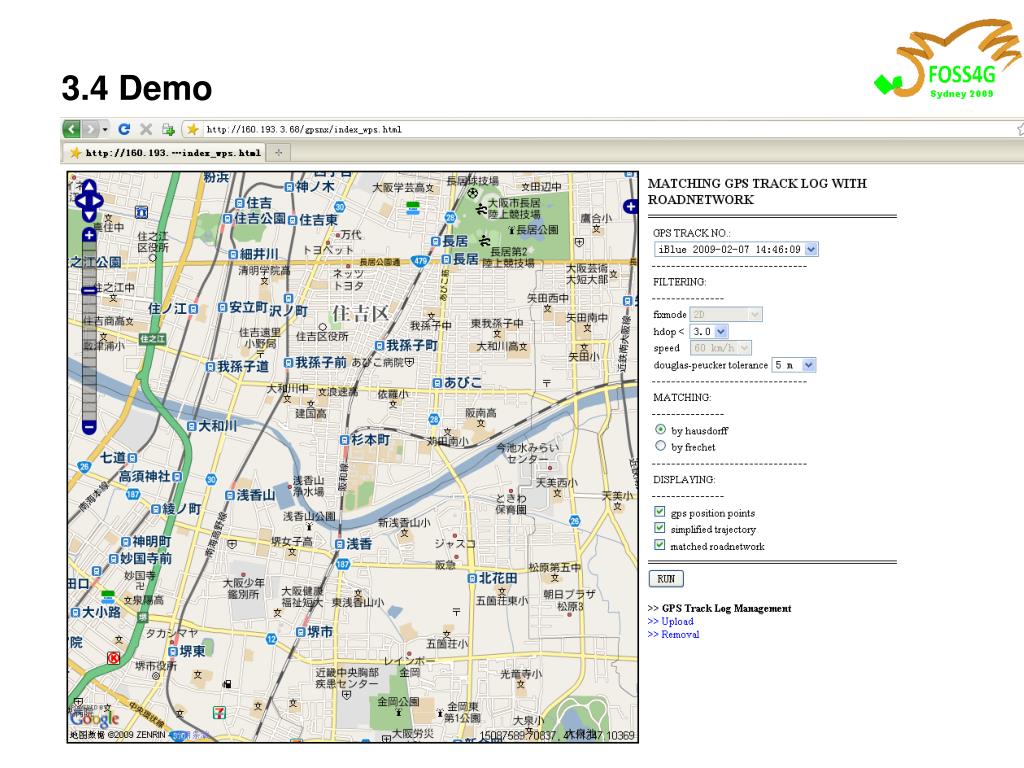Open the GPS TRACK NO. dropdown
Screen dimensions: 1024x768
[736, 249]
